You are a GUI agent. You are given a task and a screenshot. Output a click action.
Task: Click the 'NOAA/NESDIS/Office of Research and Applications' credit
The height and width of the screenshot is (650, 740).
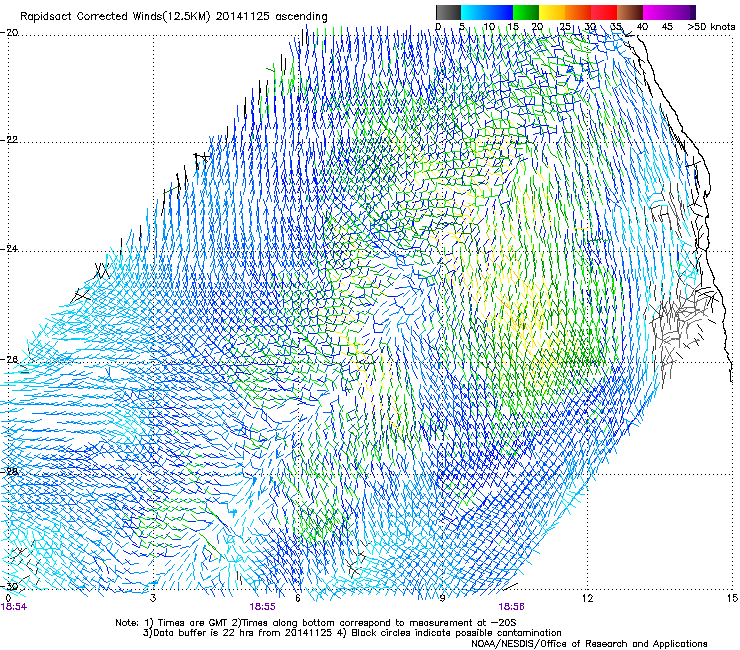point(589,644)
